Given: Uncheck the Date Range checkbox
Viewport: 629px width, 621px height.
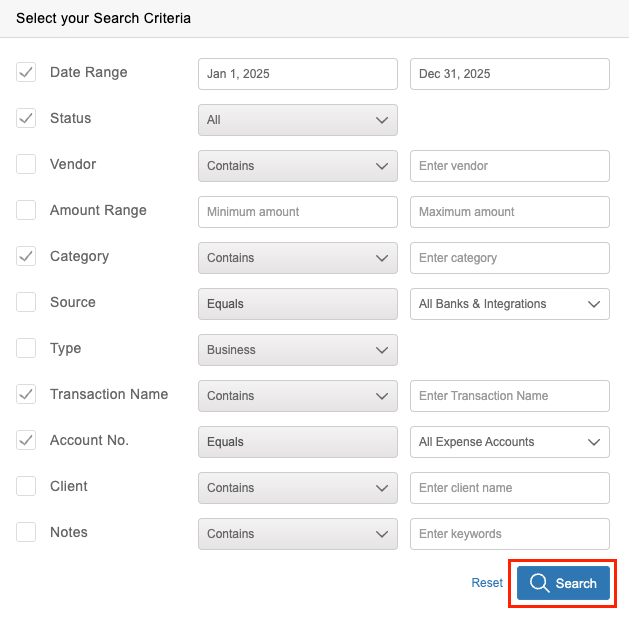Looking at the screenshot, I should click(x=26, y=72).
